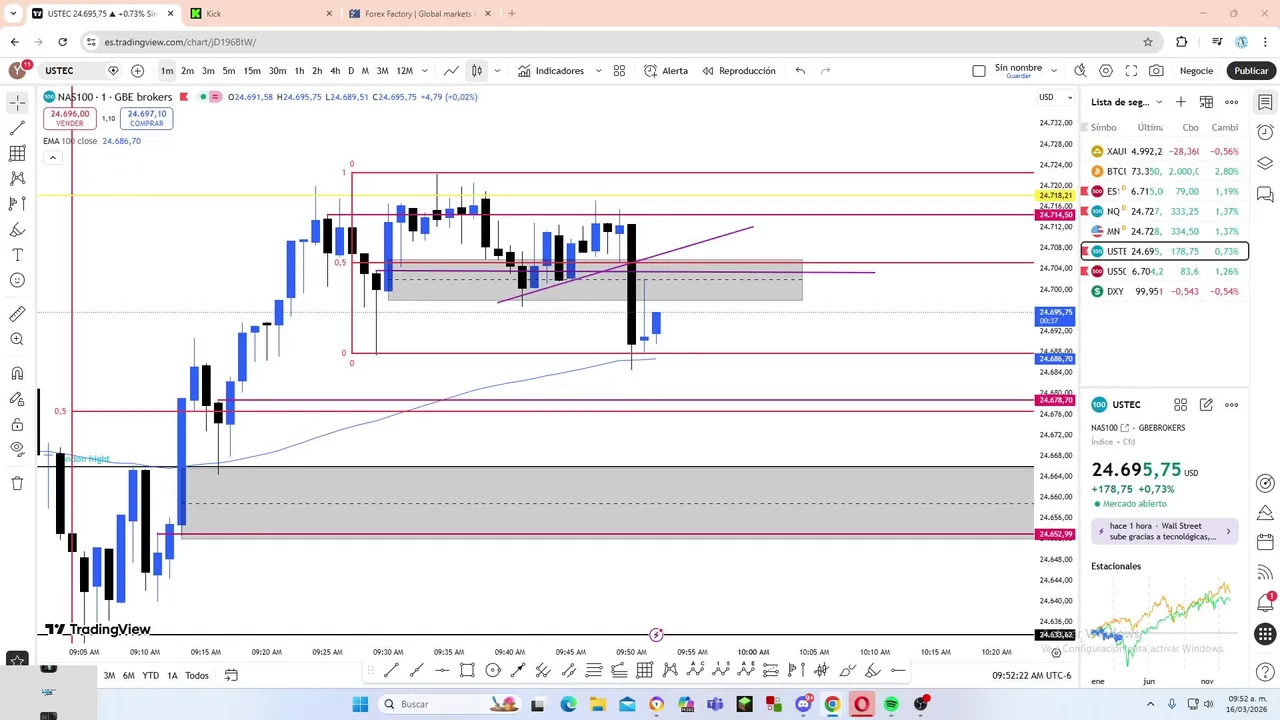The height and width of the screenshot is (720, 1280).
Task: Click quick search icon in top bar
Action: coord(1080,71)
